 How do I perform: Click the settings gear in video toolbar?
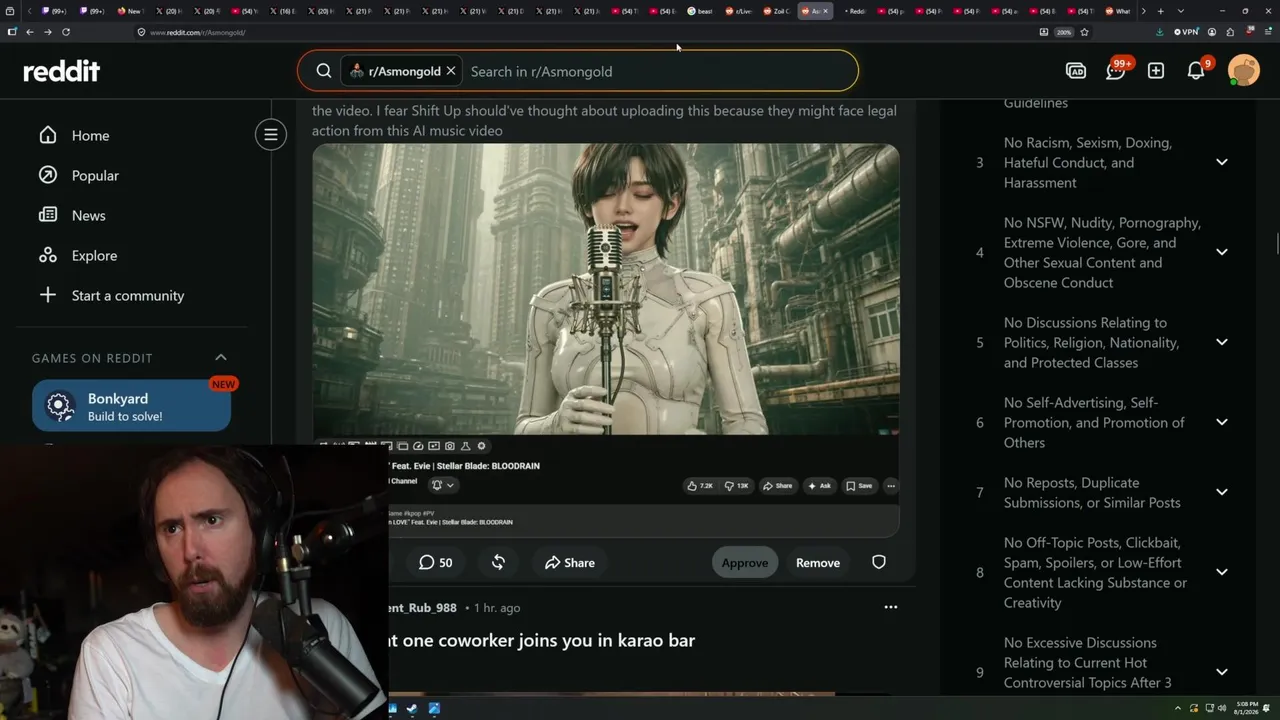pyautogui.click(x=481, y=446)
